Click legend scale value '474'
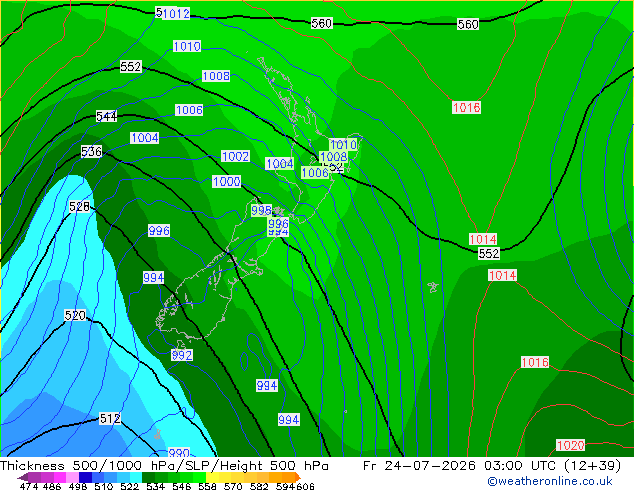 [29, 486]
